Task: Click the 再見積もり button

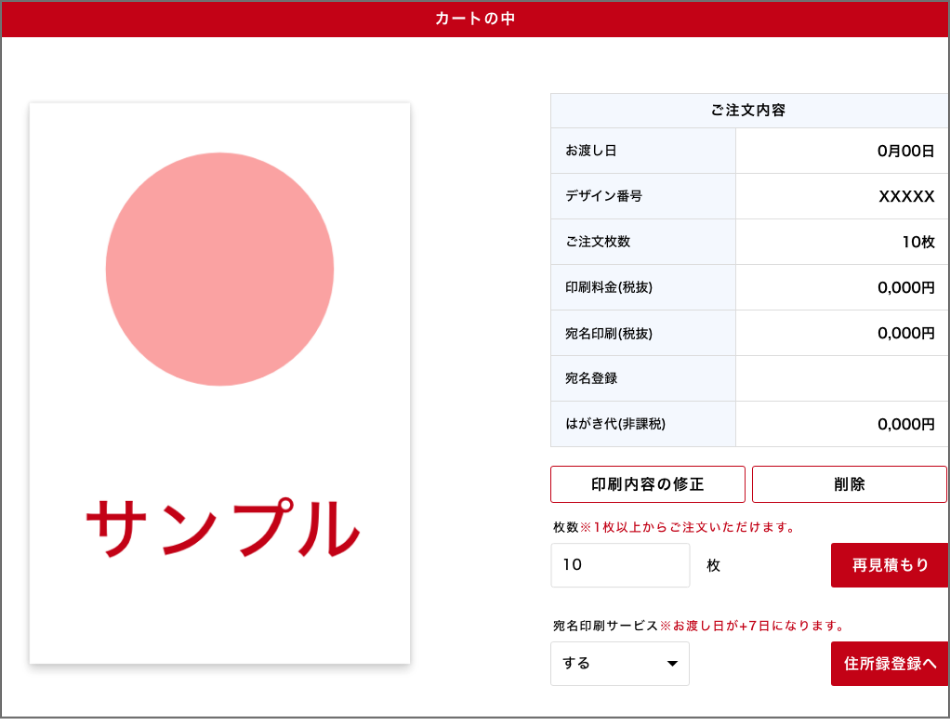Action: click(889, 565)
